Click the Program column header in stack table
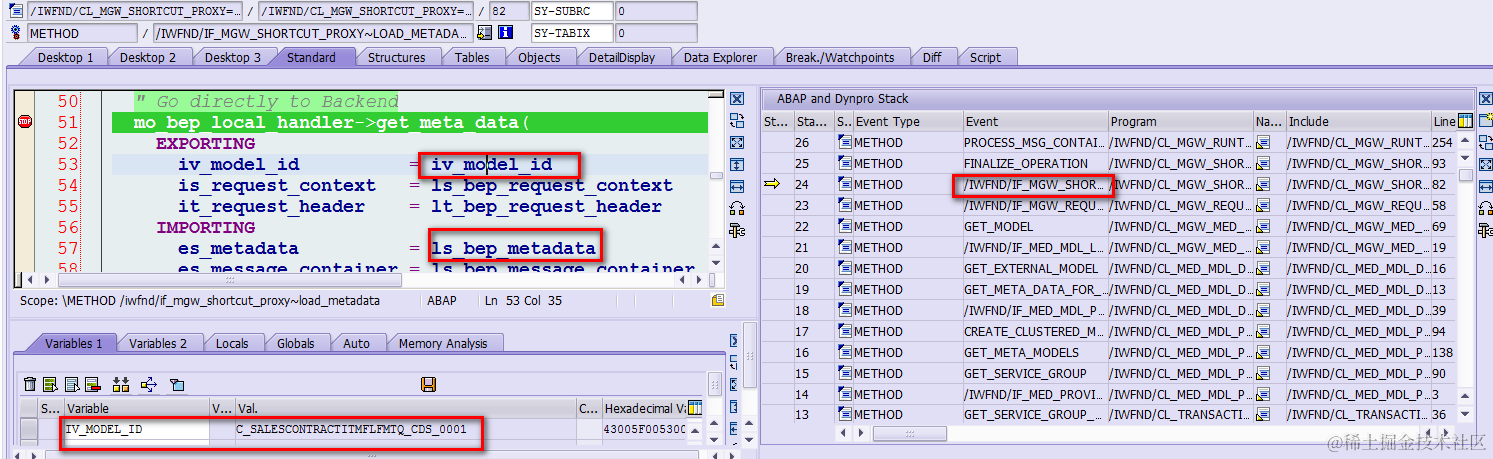Viewport: 1493px width, 459px height. [1180, 121]
